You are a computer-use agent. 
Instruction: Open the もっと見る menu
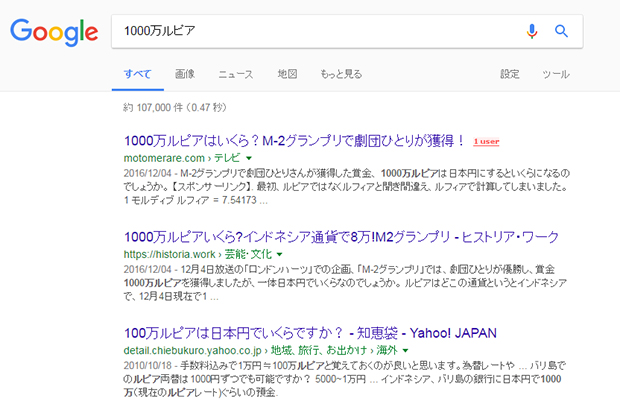(x=341, y=74)
